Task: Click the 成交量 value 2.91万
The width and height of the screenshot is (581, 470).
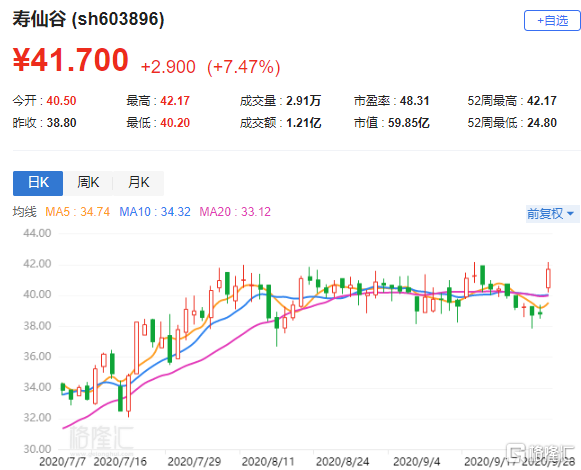Action: point(303,101)
